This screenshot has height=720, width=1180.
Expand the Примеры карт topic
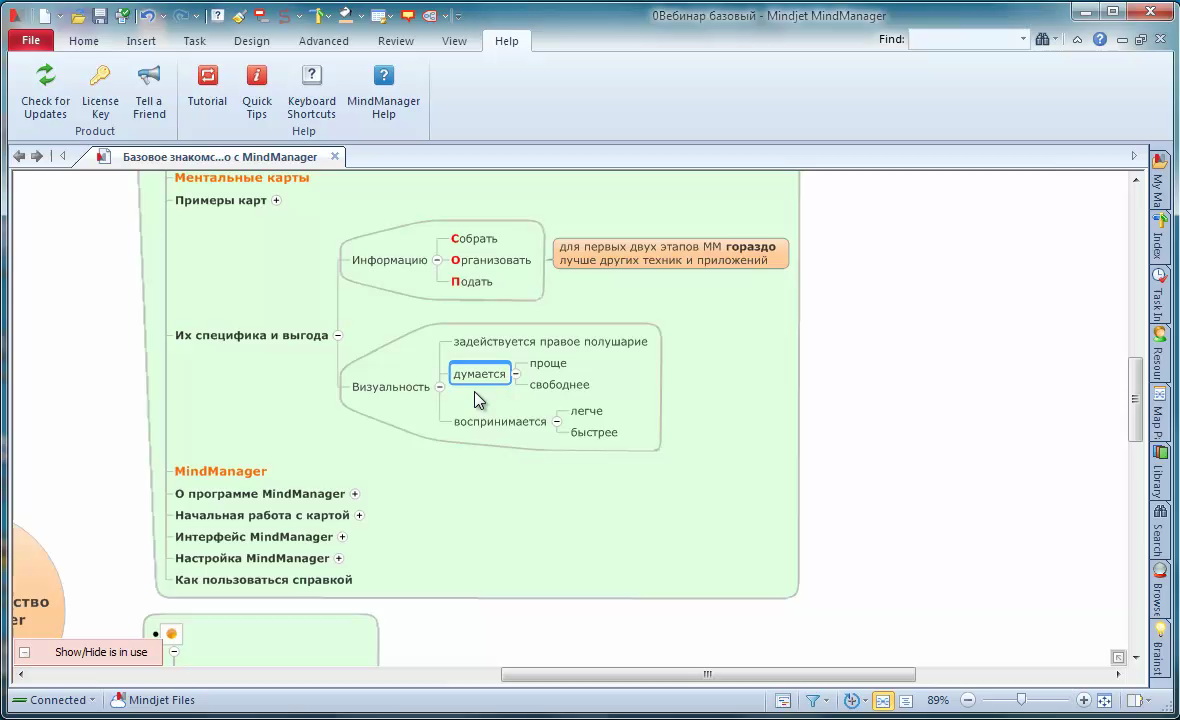point(276,200)
